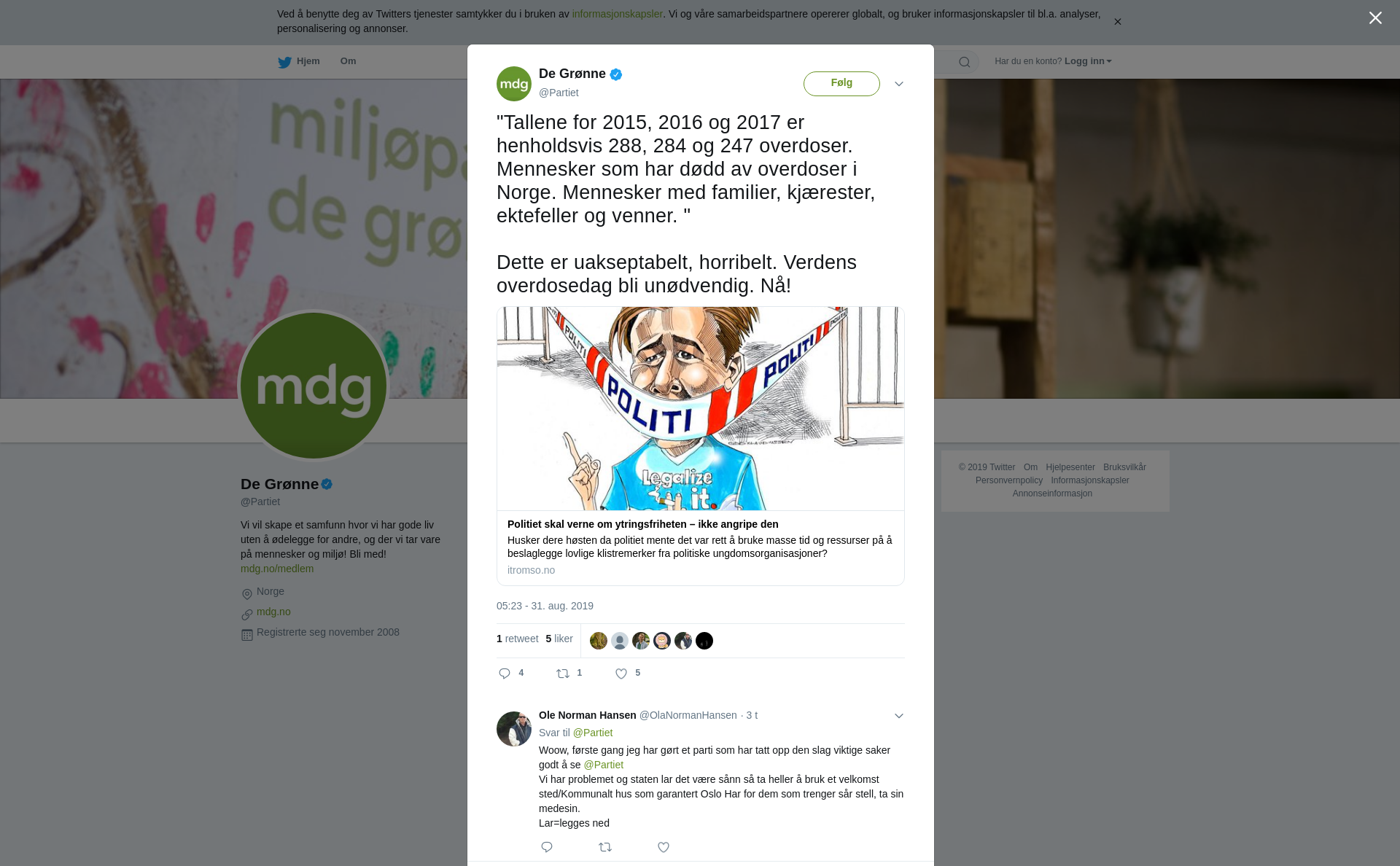Dismiss the cookie notice banner
1400x866 pixels.
[x=1117, y=22]
